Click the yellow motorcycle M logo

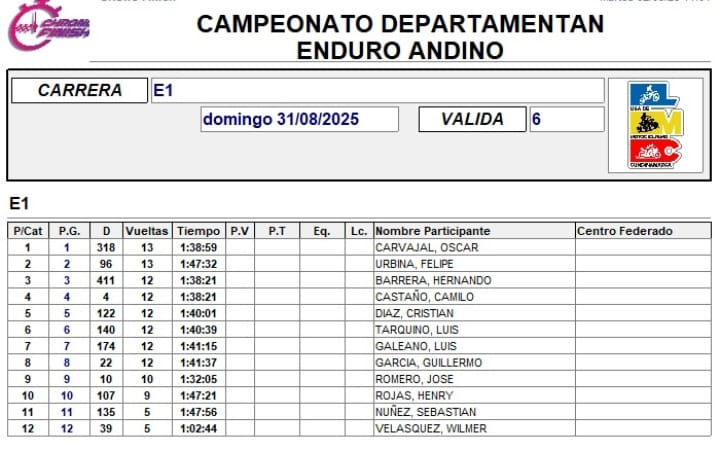[x=654, y=123]
